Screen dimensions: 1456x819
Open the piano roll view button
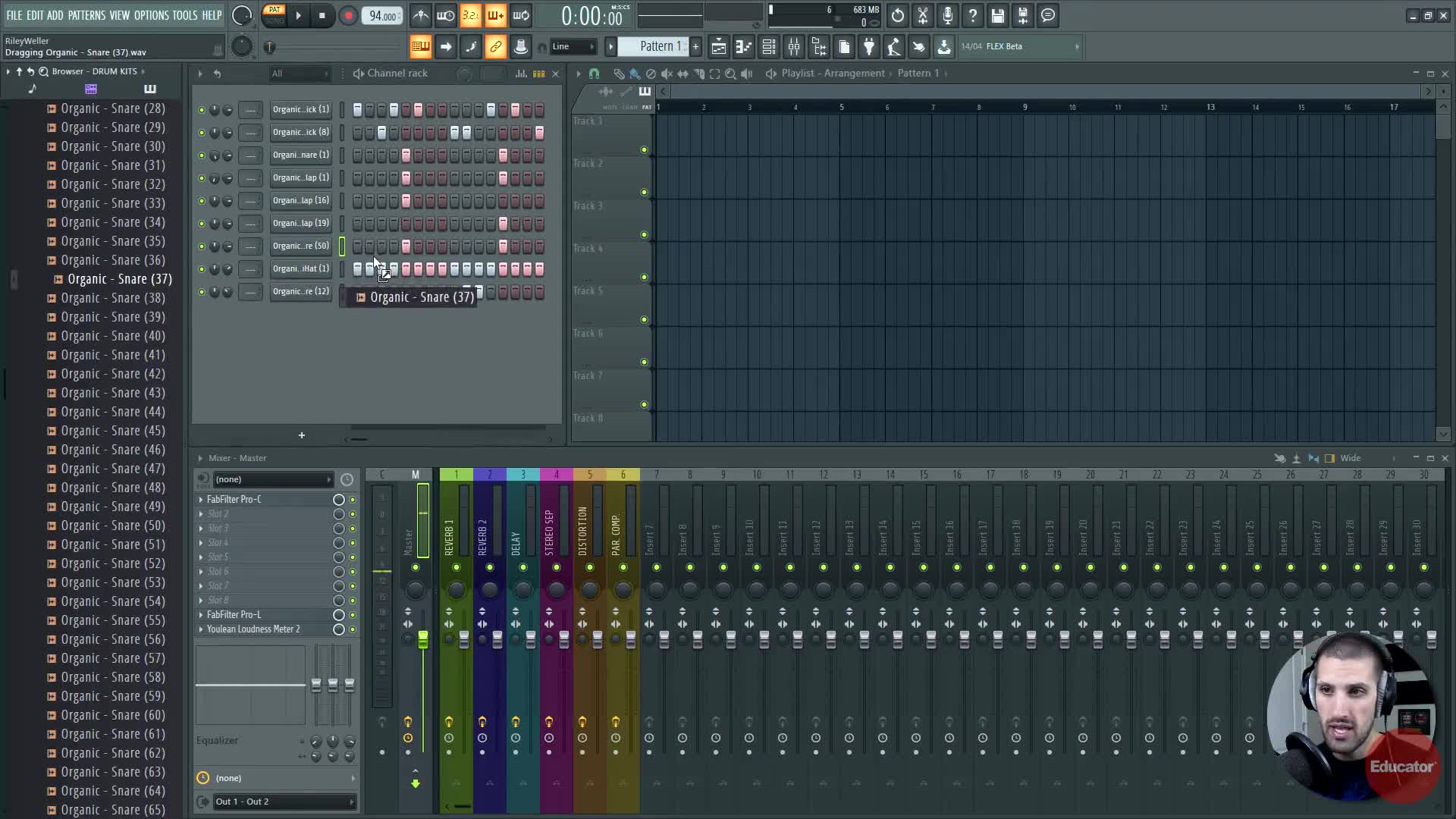pyautogui.click(x=743, y=47)
